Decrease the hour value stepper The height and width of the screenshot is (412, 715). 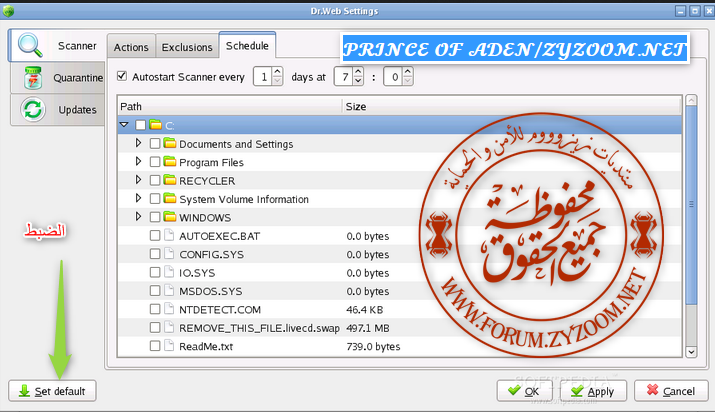358,81
